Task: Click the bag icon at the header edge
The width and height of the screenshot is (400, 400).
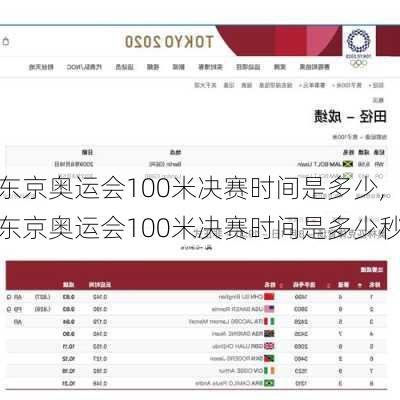Action: (x=6, y=41)
